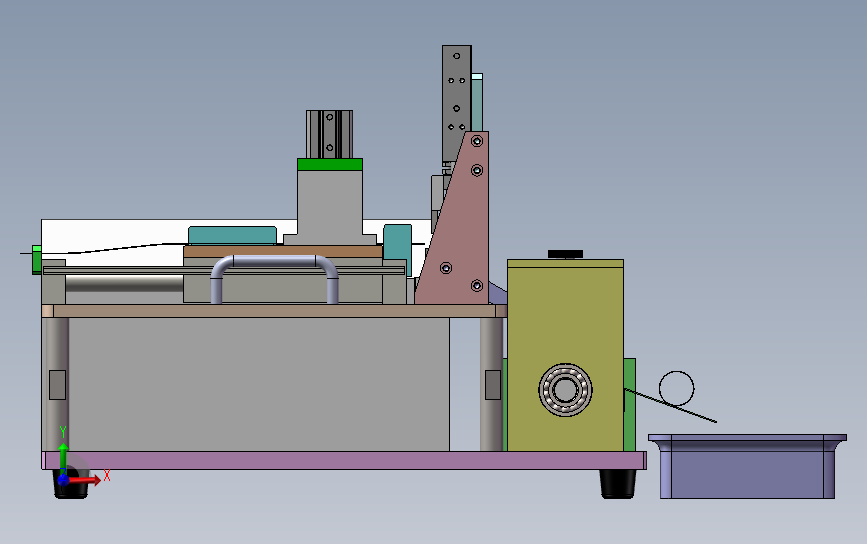Click the teal block left of the gray pedestal
867x544 pixels.
(x=232, y=236)
